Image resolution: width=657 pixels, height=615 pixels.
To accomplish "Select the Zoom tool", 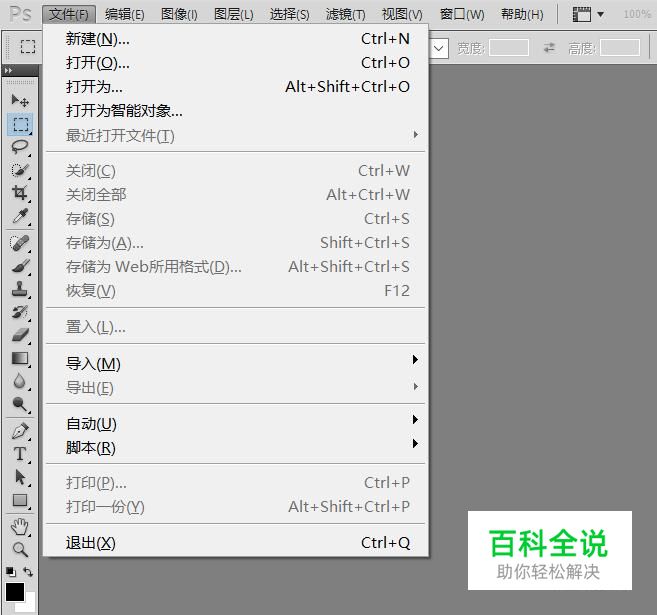I will (20, 550).
